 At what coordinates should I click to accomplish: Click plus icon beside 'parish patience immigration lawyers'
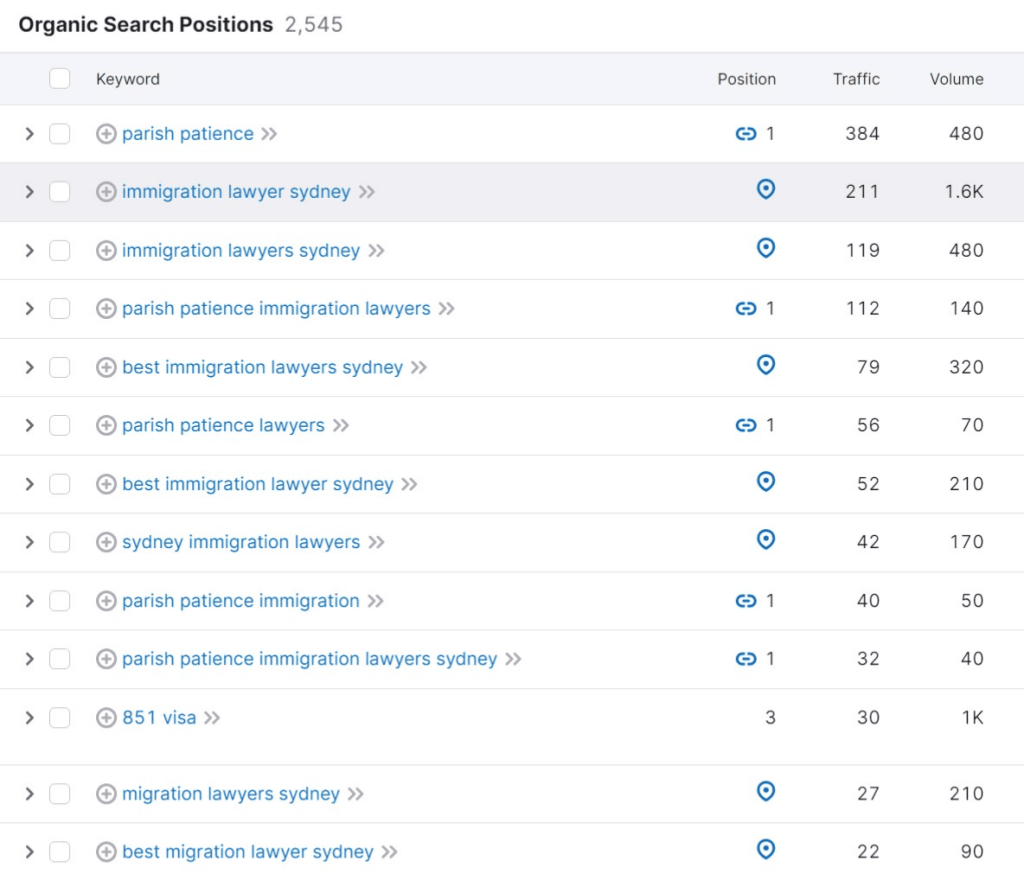[106, 308]
